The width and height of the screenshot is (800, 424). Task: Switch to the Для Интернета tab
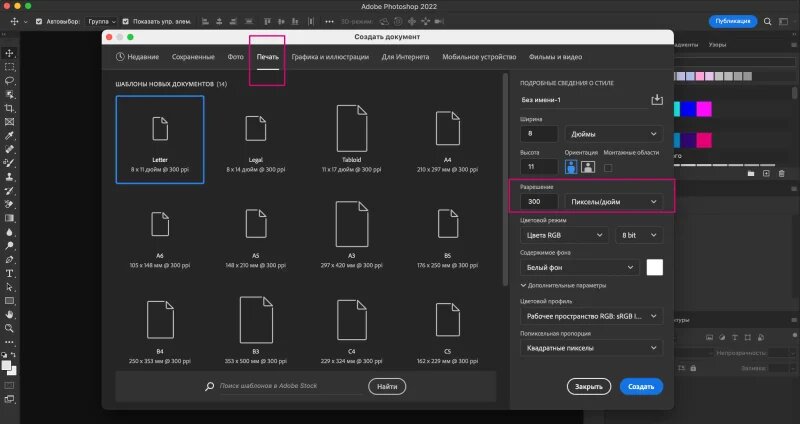[405, 57]
